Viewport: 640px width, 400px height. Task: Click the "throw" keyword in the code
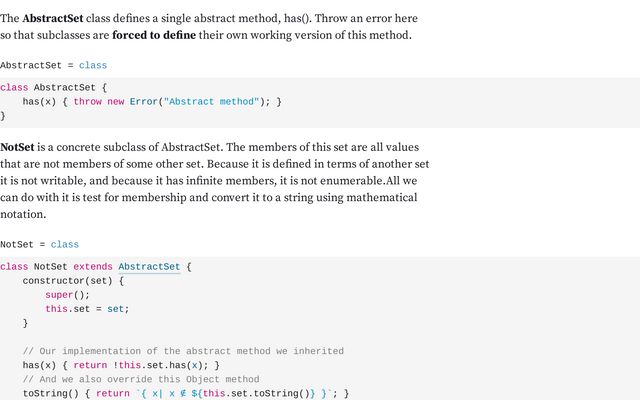point(87,101)
